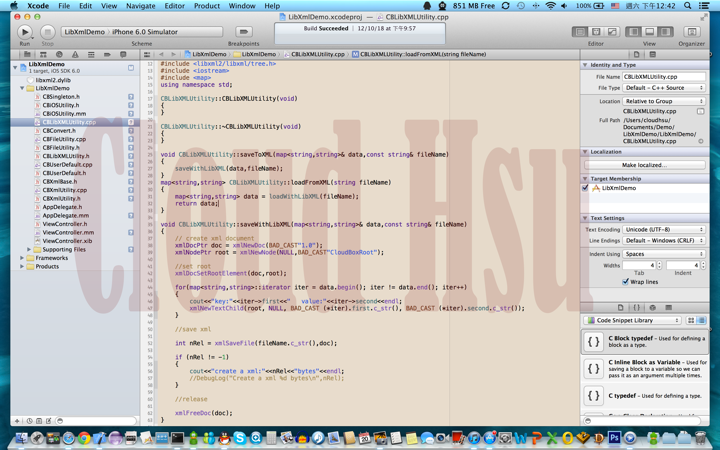Go forward with the jump bar right arrow

click(173, 54)
